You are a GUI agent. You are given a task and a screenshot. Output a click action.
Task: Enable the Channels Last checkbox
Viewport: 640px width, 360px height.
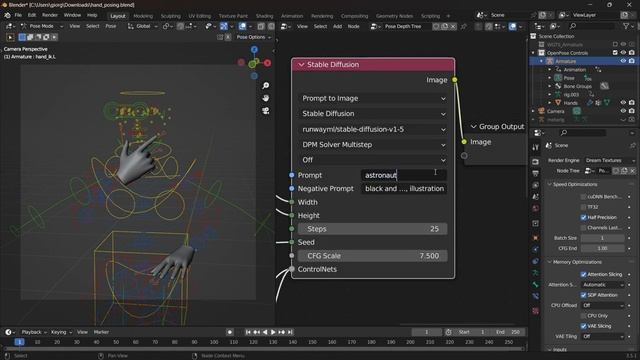pos(583,228)
